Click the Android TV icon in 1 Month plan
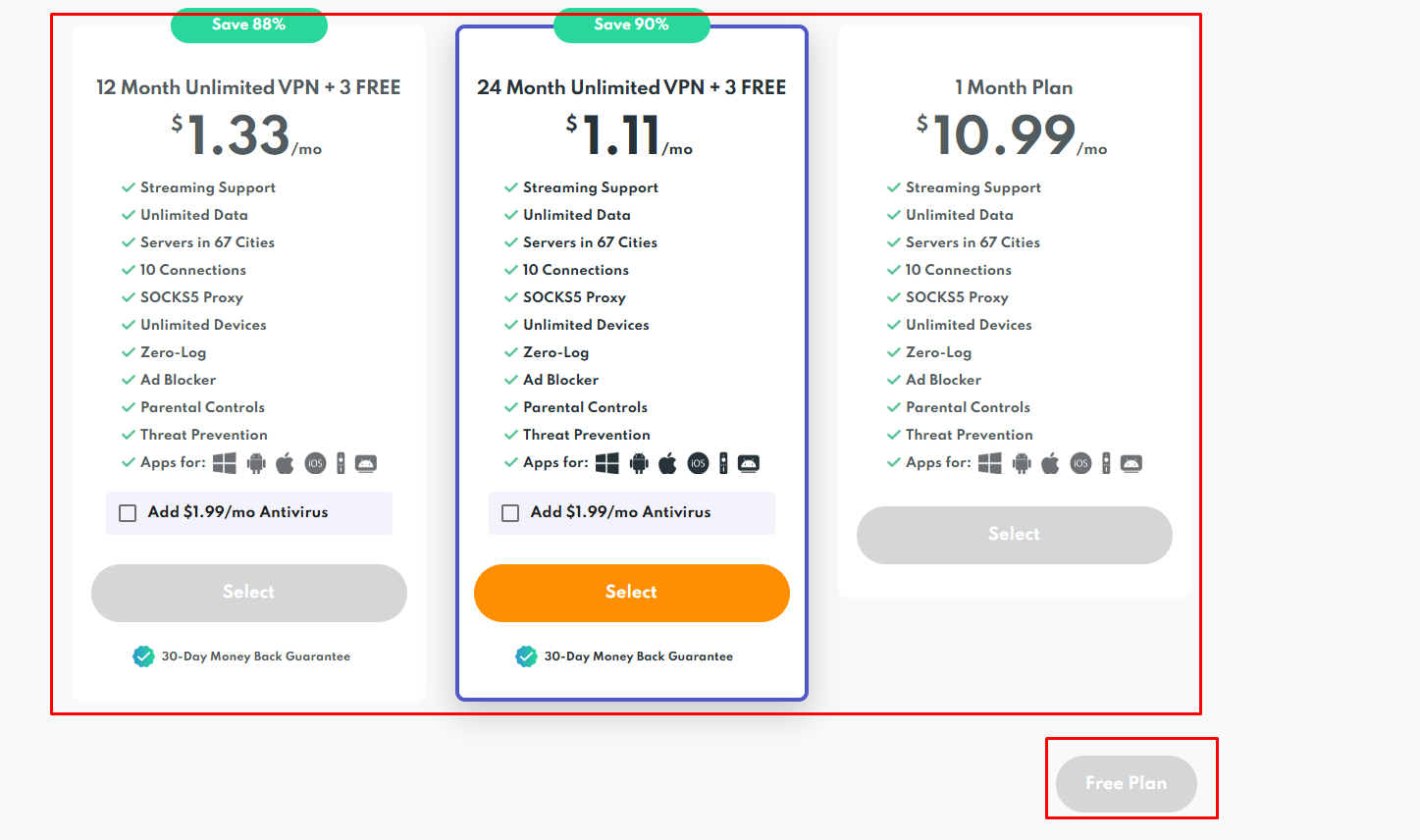The image size is (1420, 840). click(1131, 462)
